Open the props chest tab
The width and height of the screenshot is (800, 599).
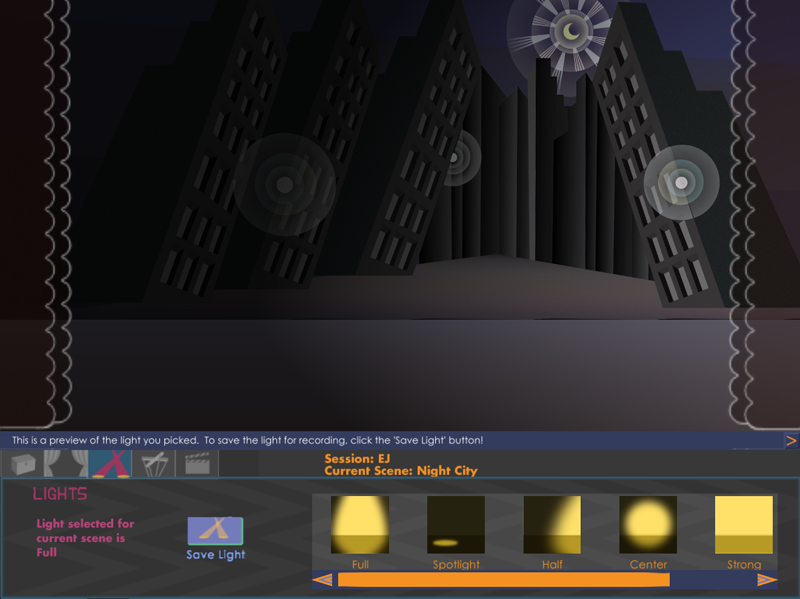(23, 463)
